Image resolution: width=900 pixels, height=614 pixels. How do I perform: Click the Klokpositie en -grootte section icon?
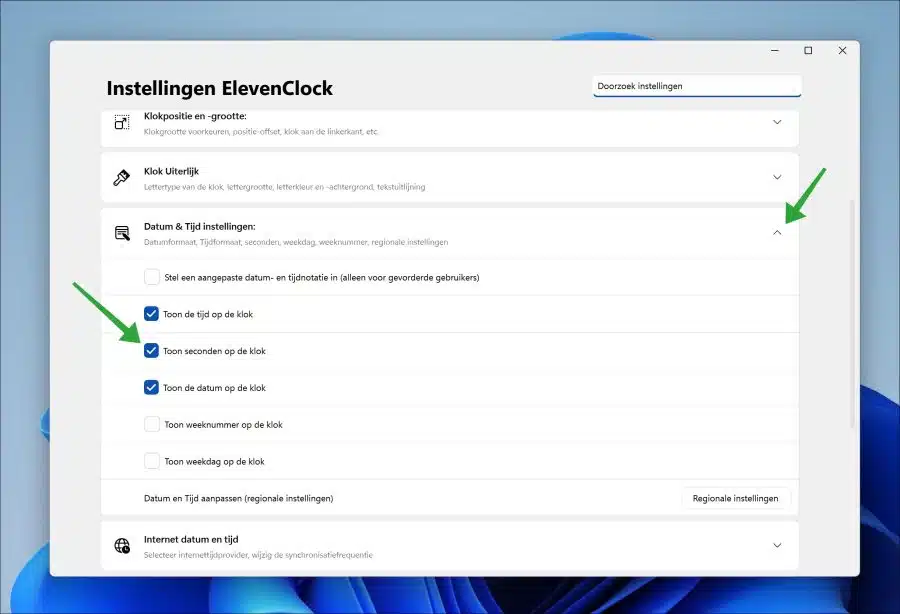[x=122, y=122]
